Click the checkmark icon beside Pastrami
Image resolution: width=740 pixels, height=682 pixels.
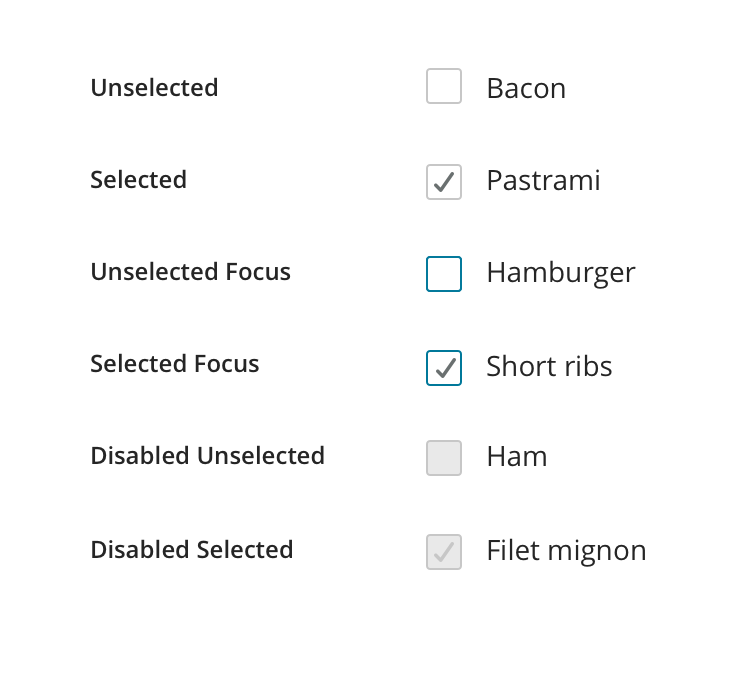click(445, 182)
